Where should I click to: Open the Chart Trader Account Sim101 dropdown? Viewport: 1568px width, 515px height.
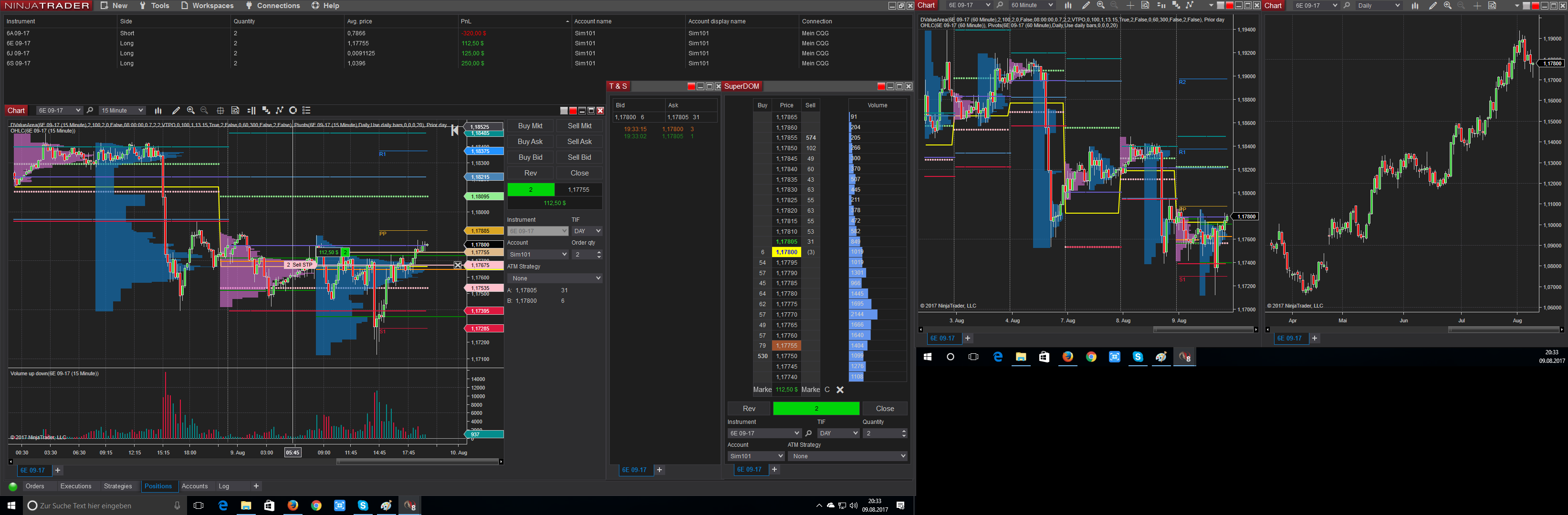(x=537, y=255)
